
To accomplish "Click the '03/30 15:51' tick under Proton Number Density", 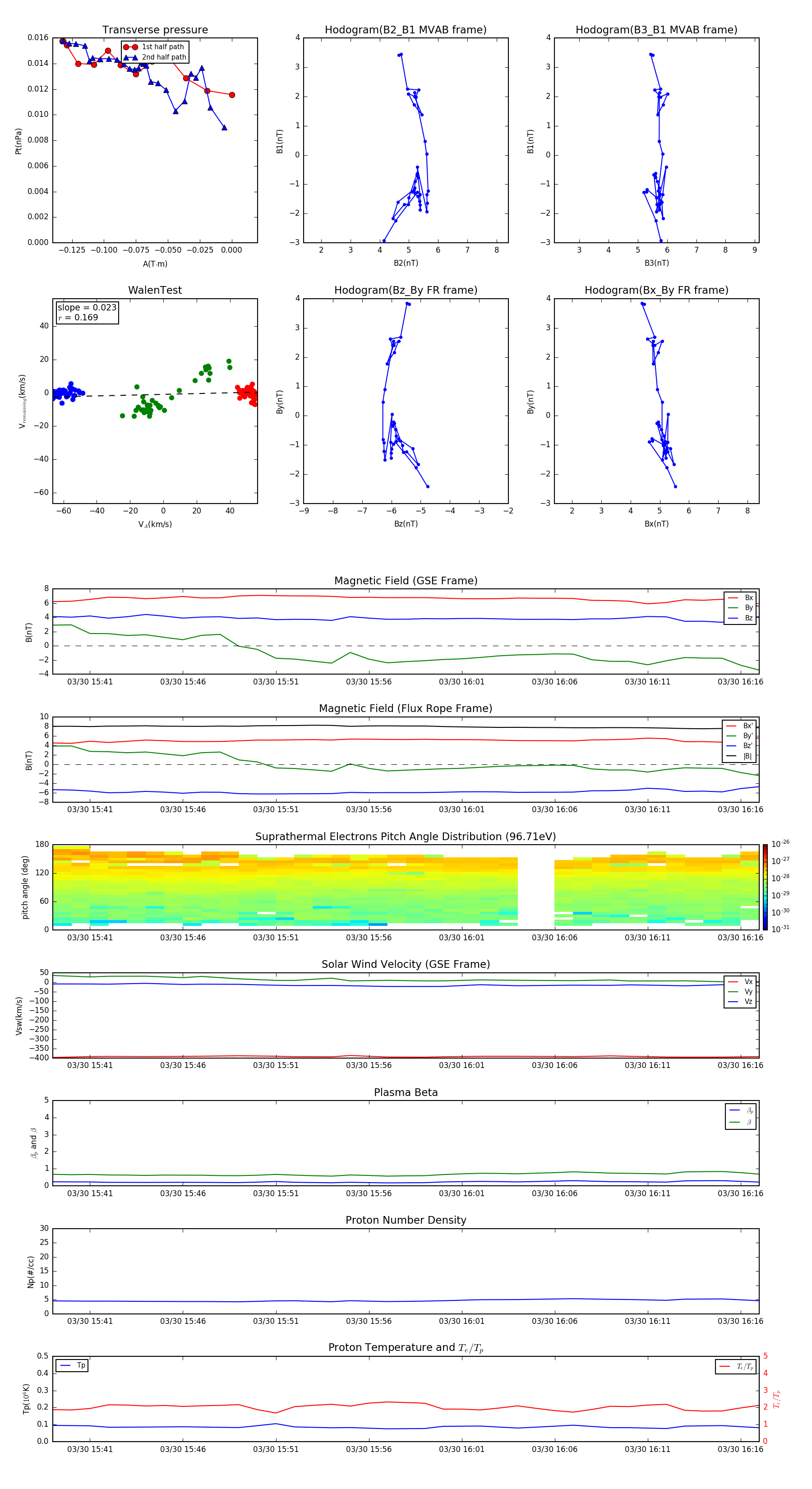I will point(276,1321).
